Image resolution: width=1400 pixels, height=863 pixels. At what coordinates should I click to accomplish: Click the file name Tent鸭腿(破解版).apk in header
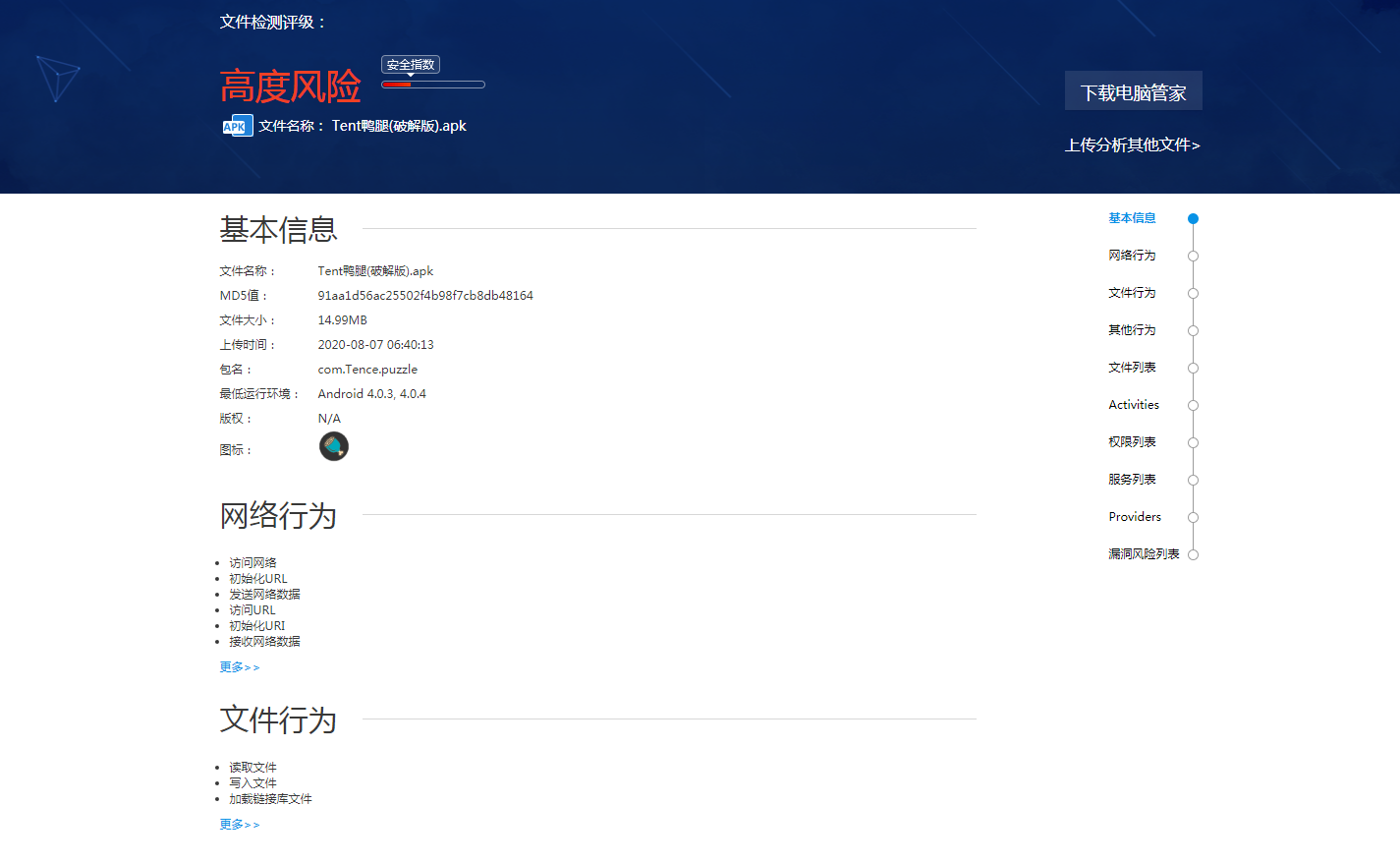(x=399, y=126)
